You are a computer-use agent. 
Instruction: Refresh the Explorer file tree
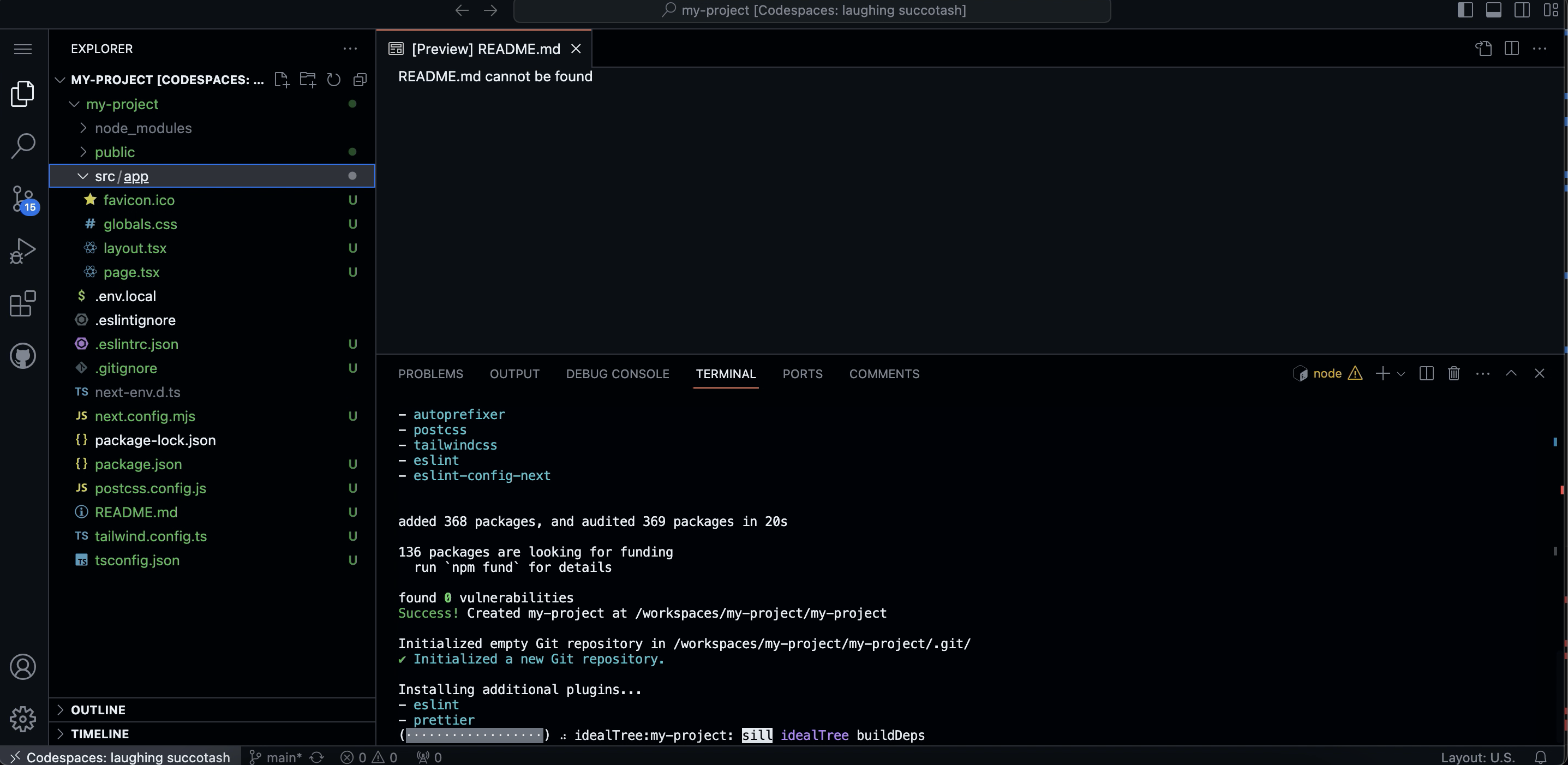pyautogui.click(x=333, y=80)
